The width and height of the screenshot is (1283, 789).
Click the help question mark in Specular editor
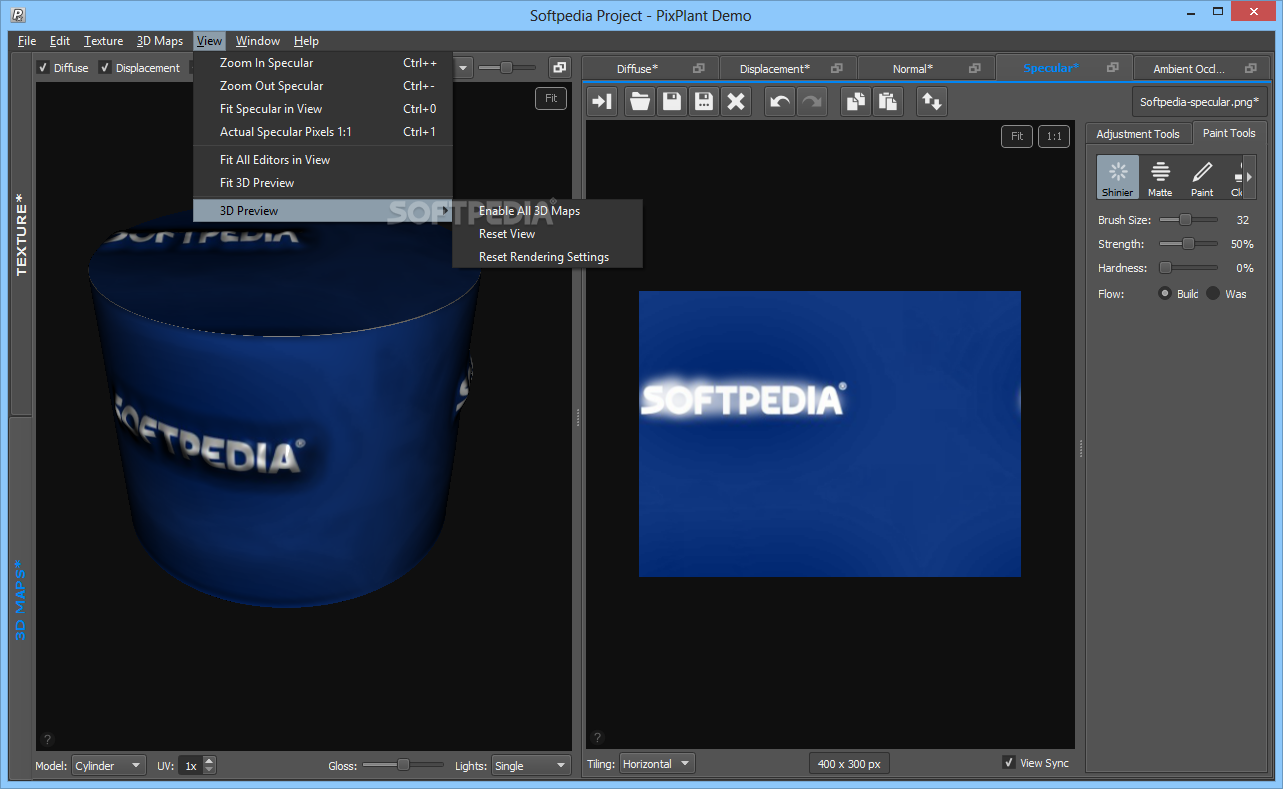pyautogui.click(x=598, y=738)
